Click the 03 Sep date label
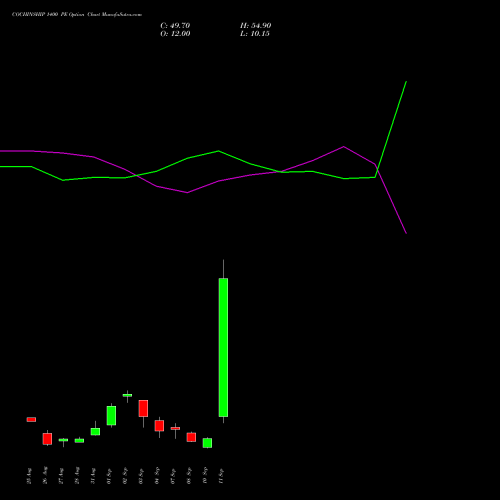The width and height of the screenshot is (500, 500). pos(141,476)
